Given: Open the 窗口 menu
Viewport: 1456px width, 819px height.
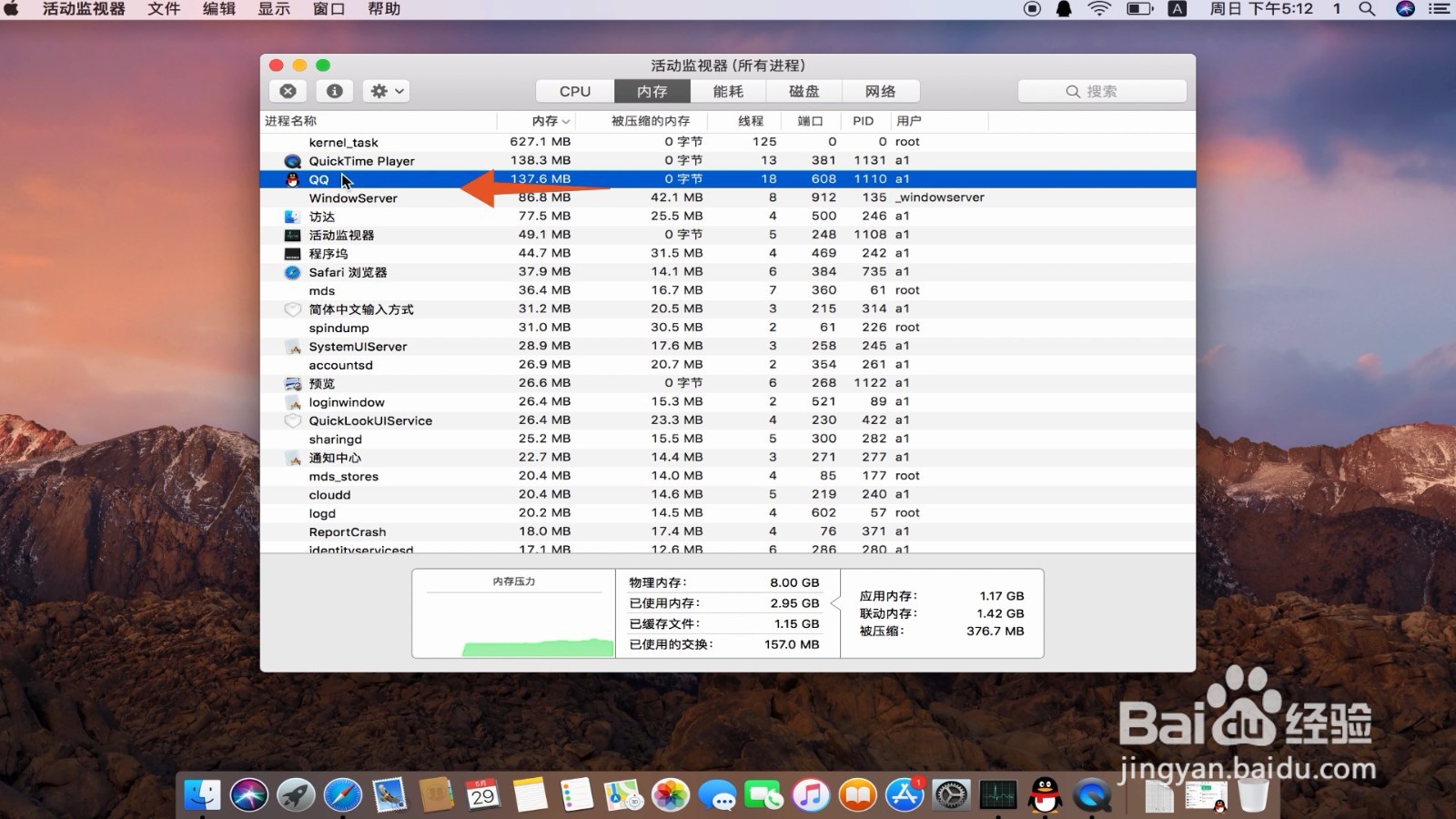Looking at the screenshot, I should point(329,10).
